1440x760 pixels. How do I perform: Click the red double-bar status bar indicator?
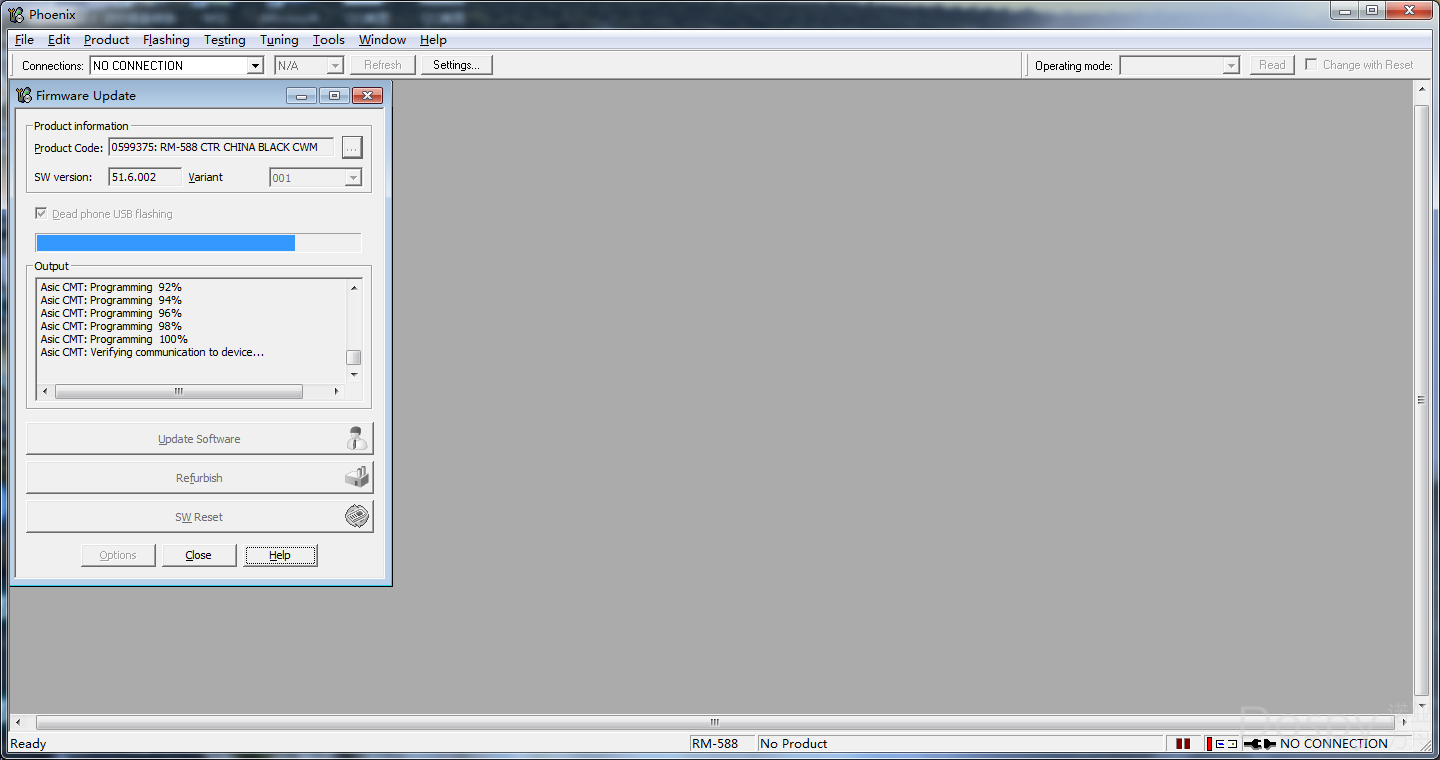coord(1183,743)
